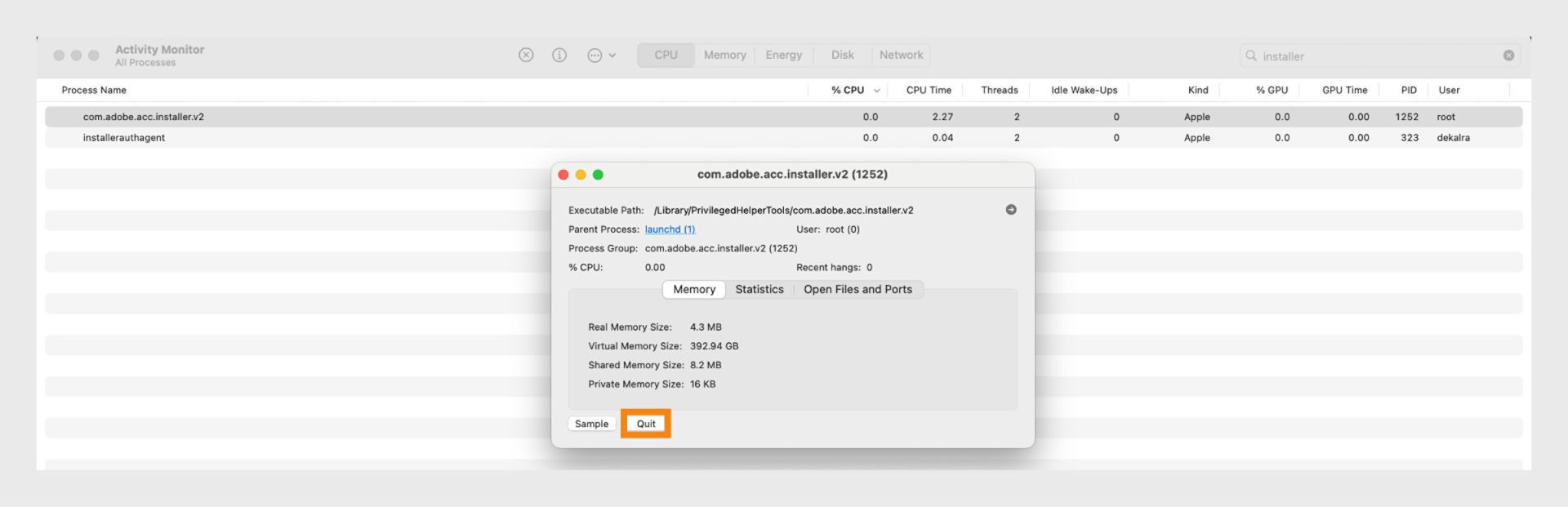Select the Statistics tab in process dialog

[x=759, y=289]
